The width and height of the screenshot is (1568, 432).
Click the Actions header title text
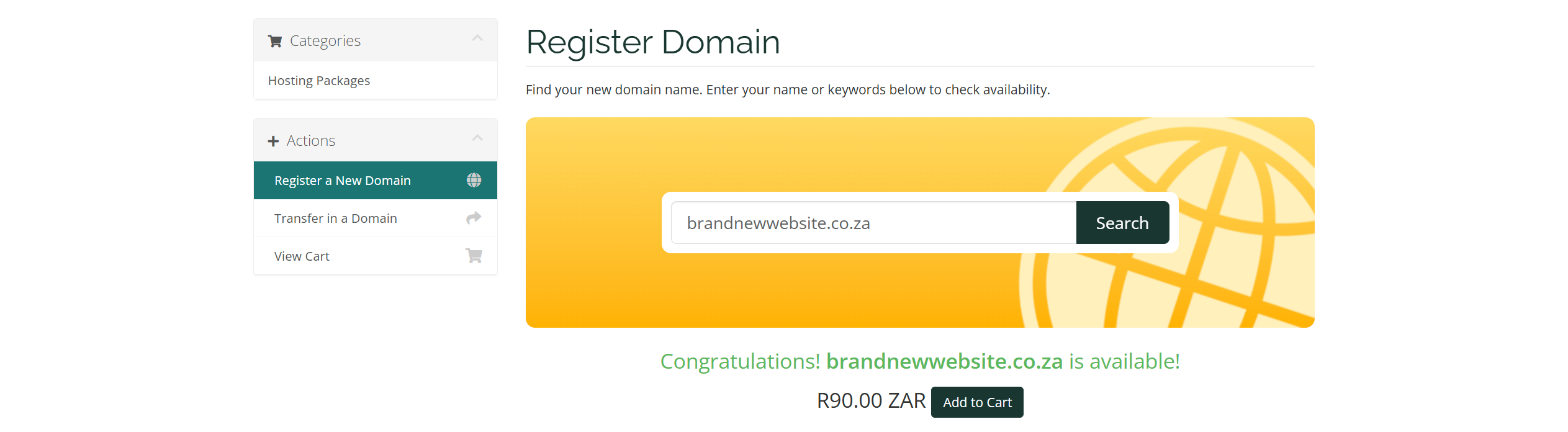pos(311,141)
